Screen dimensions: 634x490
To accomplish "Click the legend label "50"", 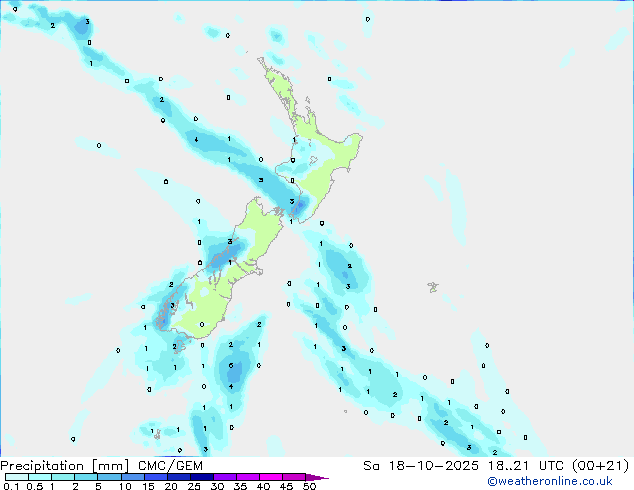I will coord(309,486).
